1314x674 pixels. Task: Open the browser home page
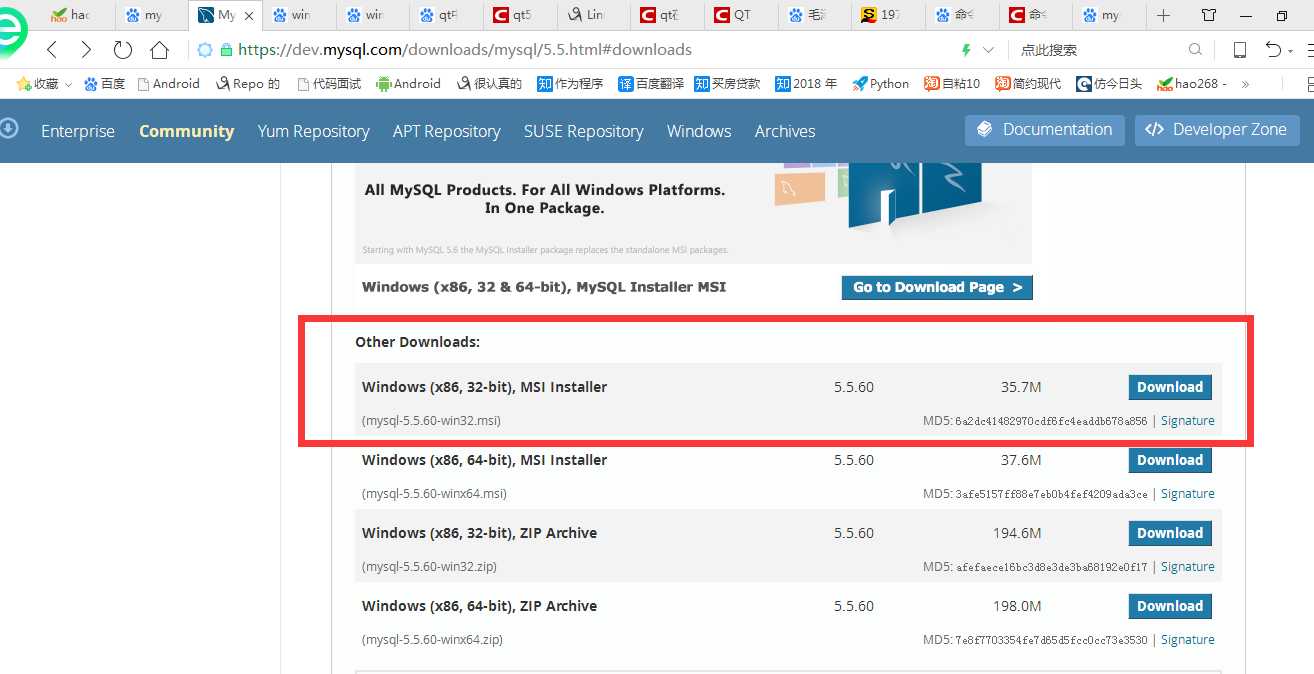click(x=159, y=50)
